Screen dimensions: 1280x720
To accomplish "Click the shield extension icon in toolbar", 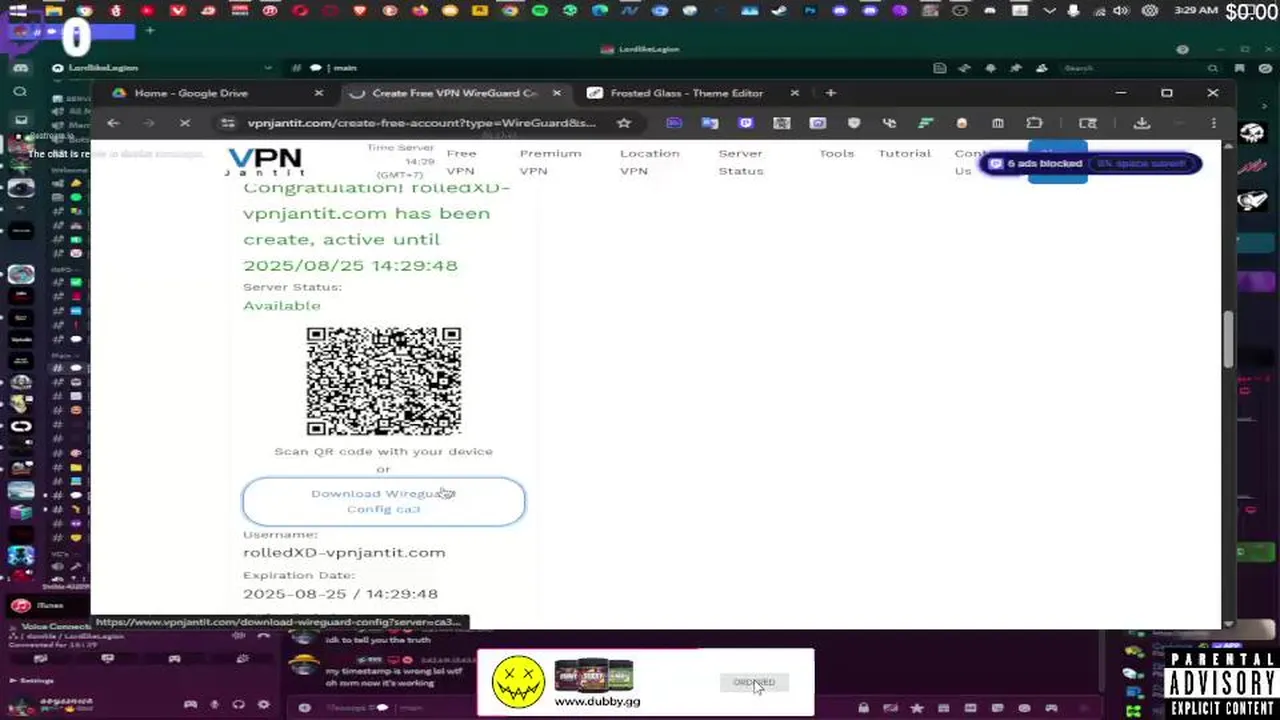I will (x=854, y=123).
